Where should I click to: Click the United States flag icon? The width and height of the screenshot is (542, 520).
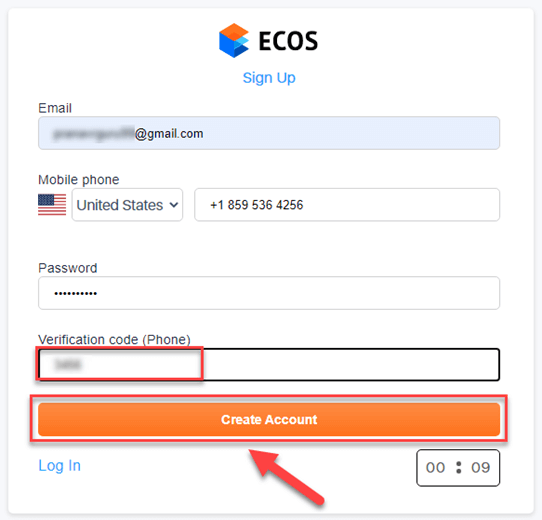click(52, 205)
